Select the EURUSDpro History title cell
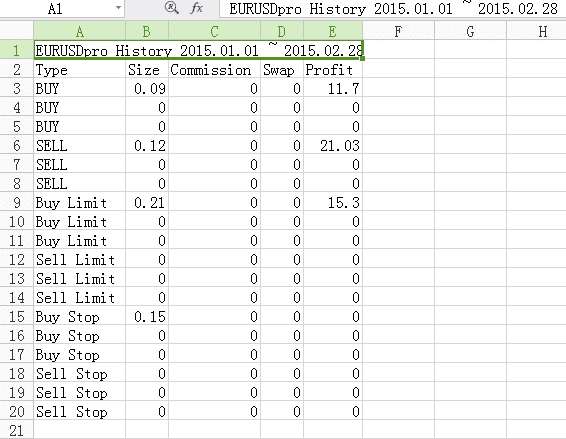Image resolution: width=566 pixels, height=439 pixels. (x=199, y=50)
